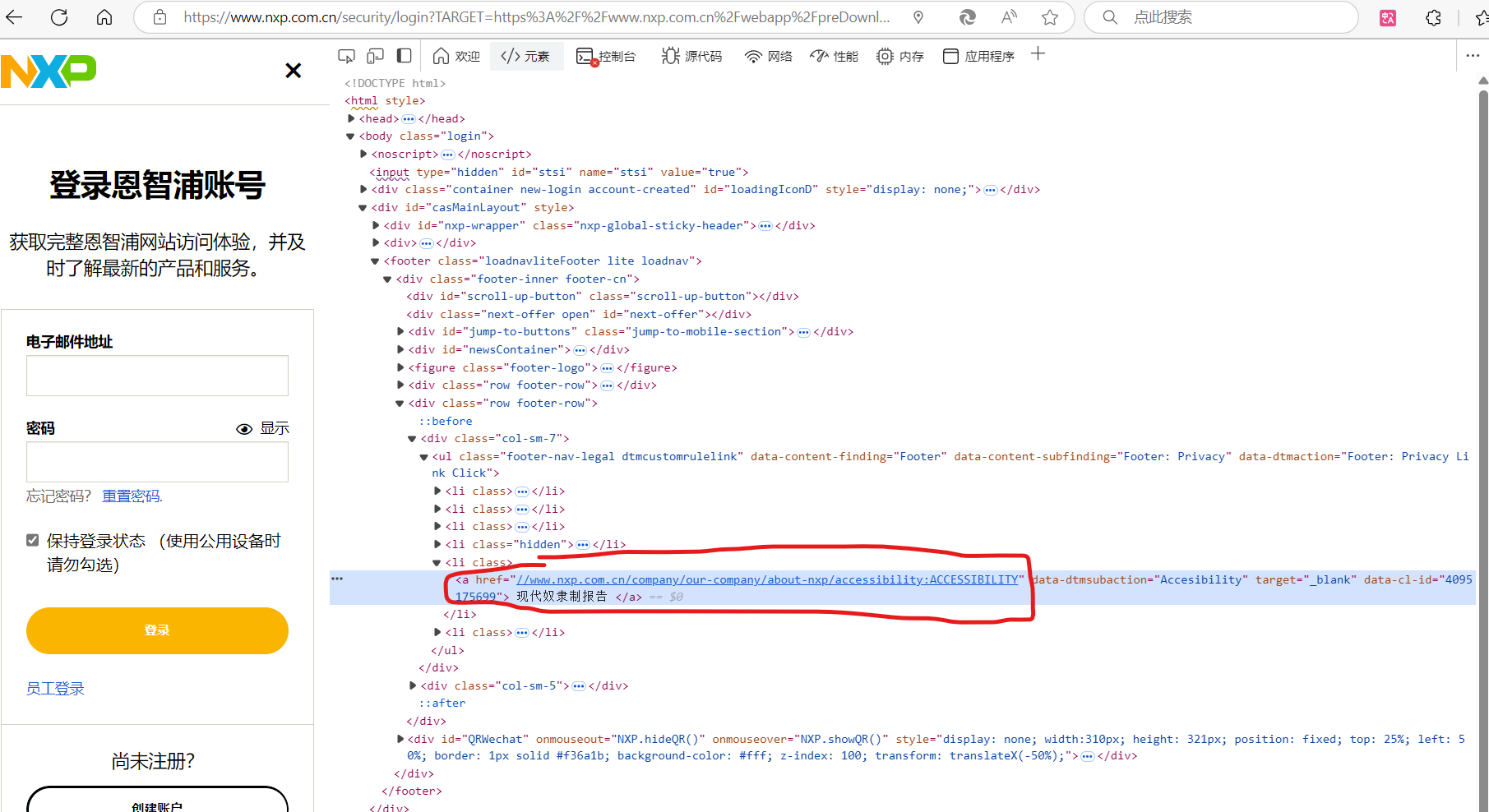Open the browser extensions puzzle icon

[1434, 17]
